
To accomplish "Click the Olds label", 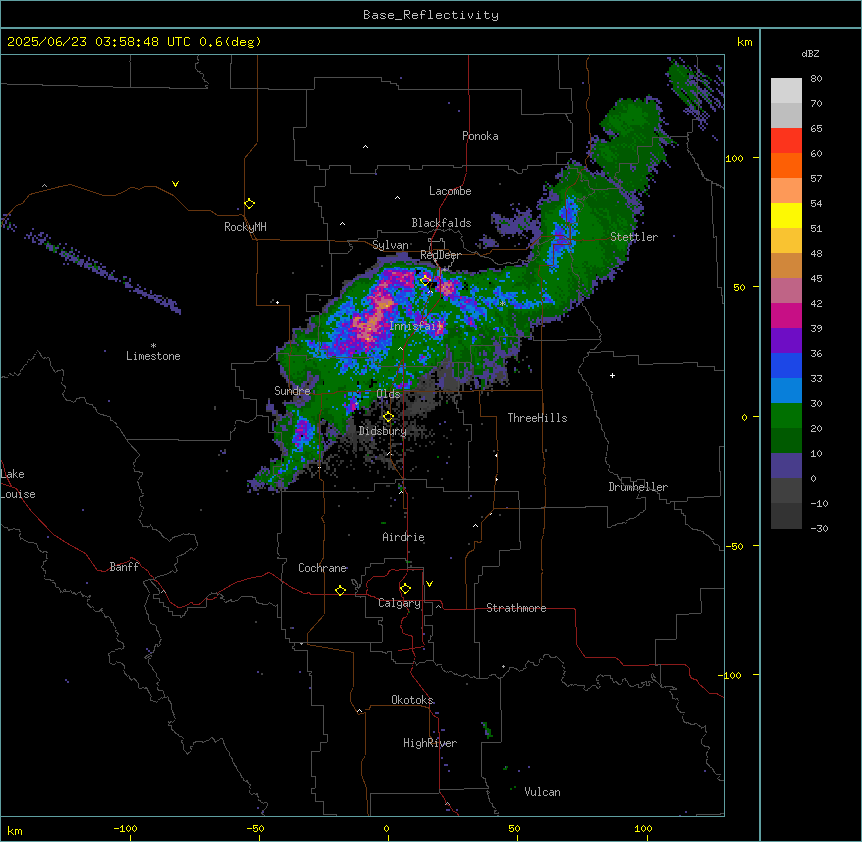I will click(388, 394).
